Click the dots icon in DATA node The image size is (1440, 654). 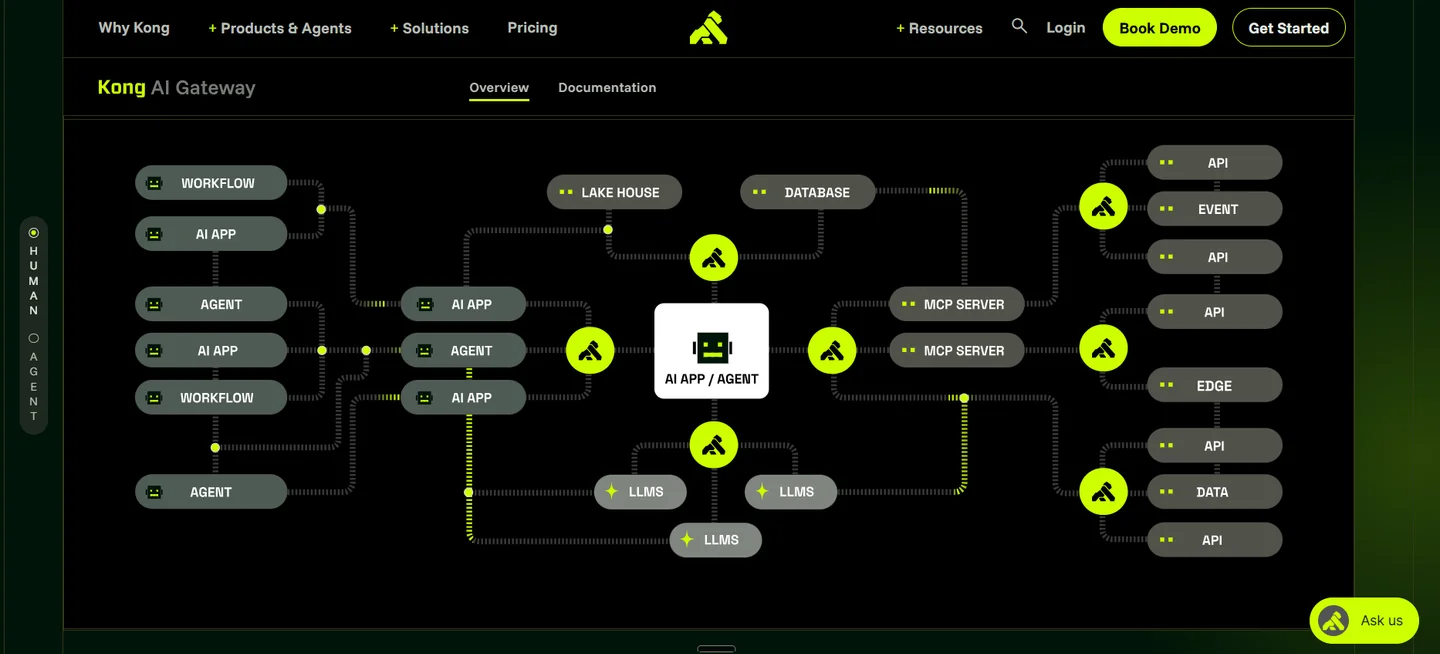1166,492
